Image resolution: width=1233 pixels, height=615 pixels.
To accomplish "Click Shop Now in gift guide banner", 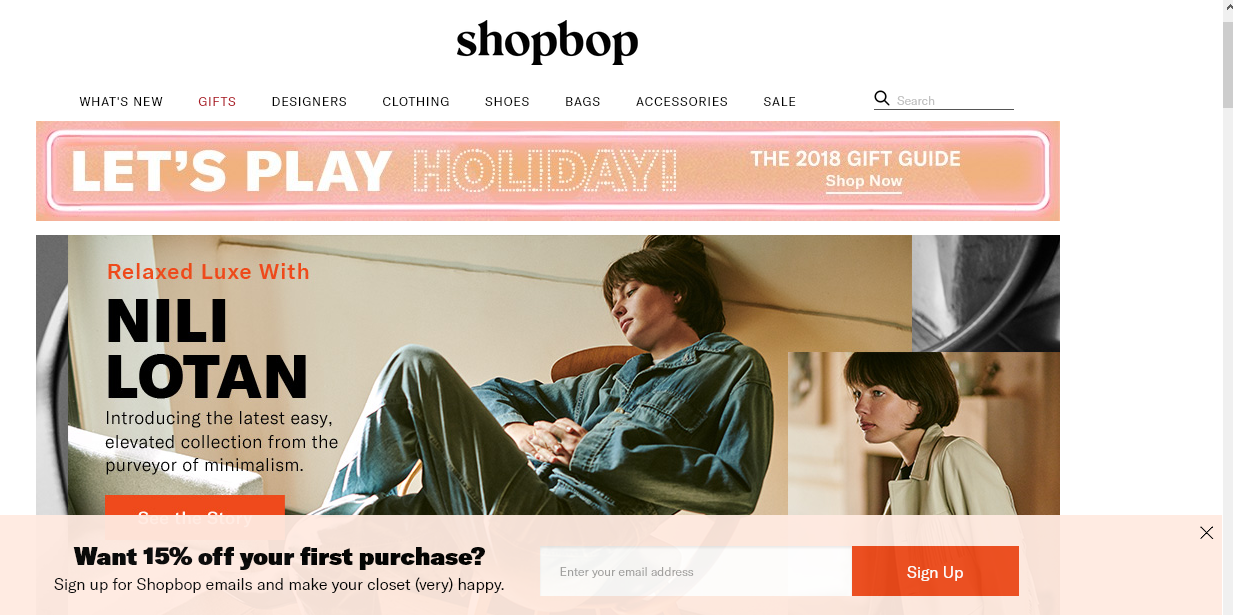I will 864,181.
